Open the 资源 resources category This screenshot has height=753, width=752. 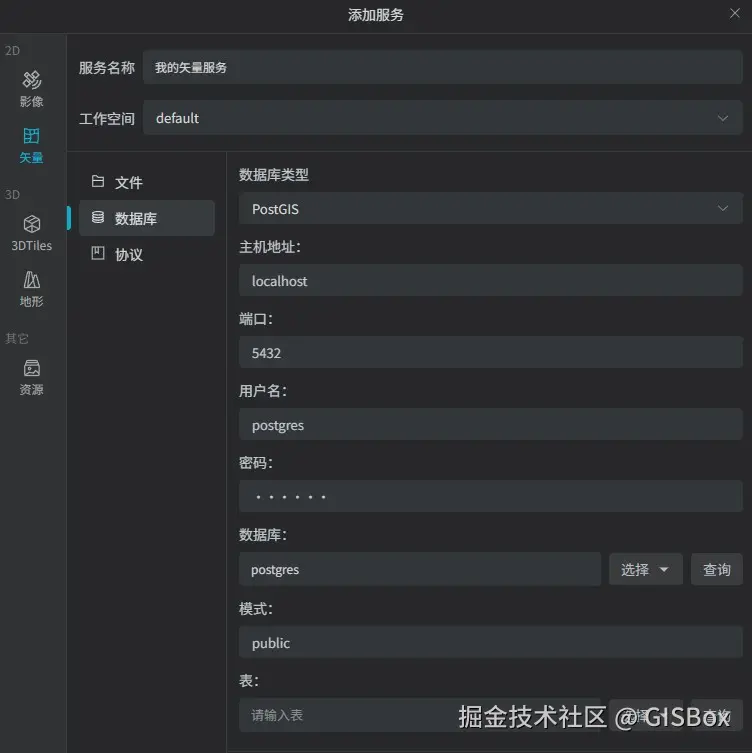click(x=32, y=377)
